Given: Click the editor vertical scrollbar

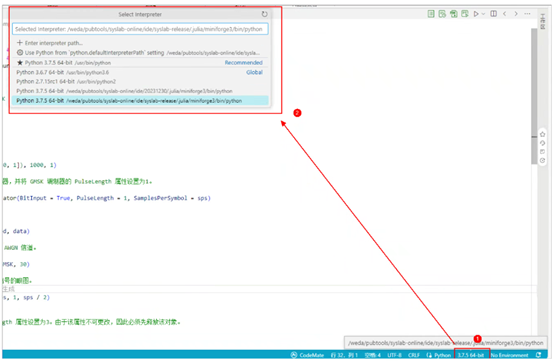Looking at the screenshot, I should pos(534,95).
